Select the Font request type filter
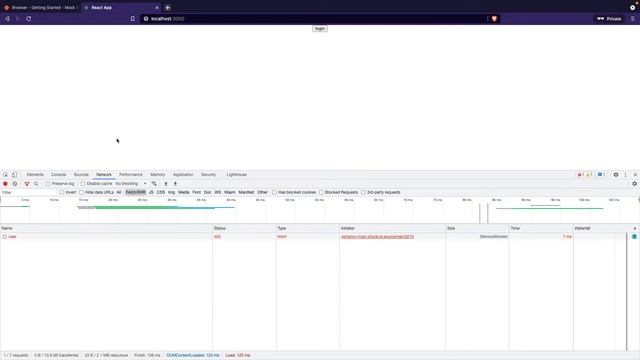 (197, 192)
